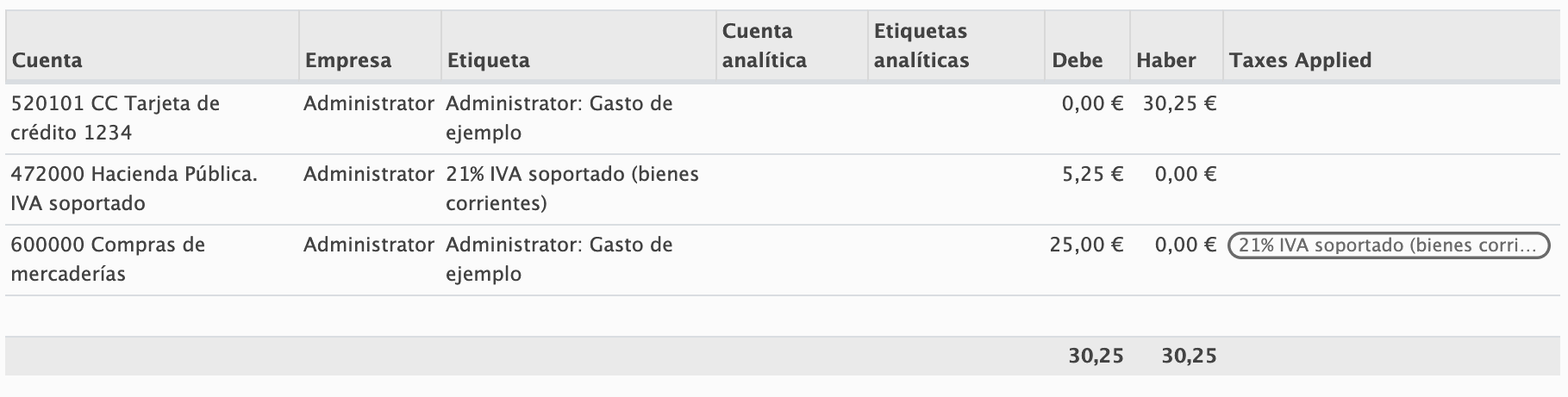The width and height of the screenshot is (1568, 397).
Task: Select the 25,00 € Debe amount cell
Action: point(1086,245)
